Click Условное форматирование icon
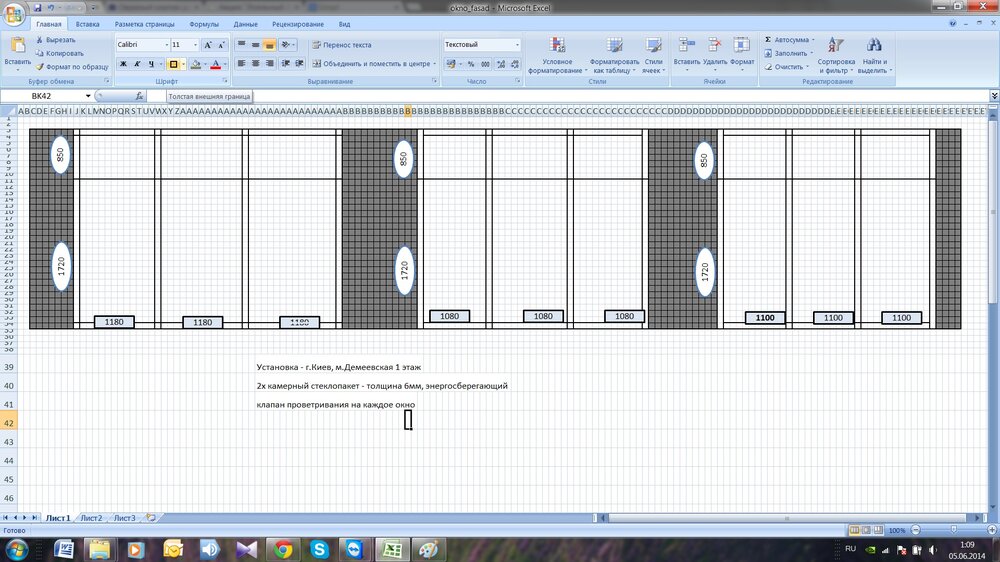Screen dimensions: 1000x562 pos(557,46)
